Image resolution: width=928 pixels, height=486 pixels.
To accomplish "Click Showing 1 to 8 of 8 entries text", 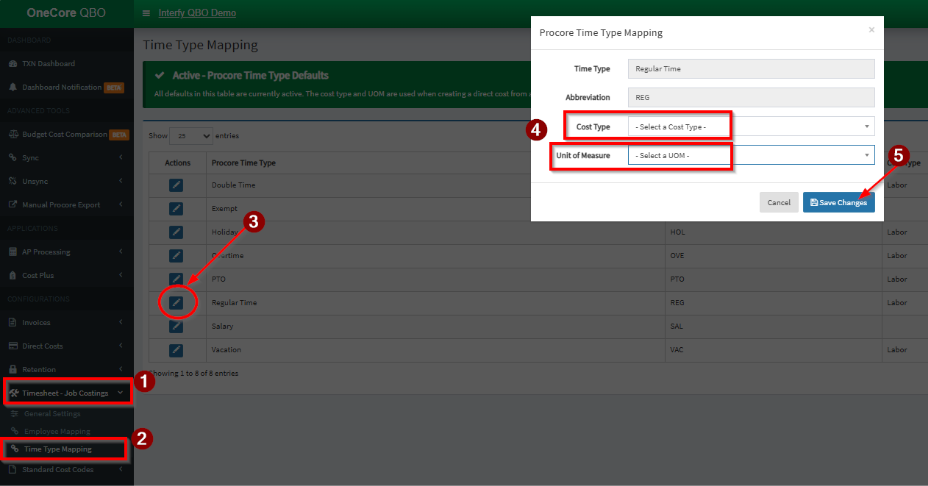I will (194, 374).
